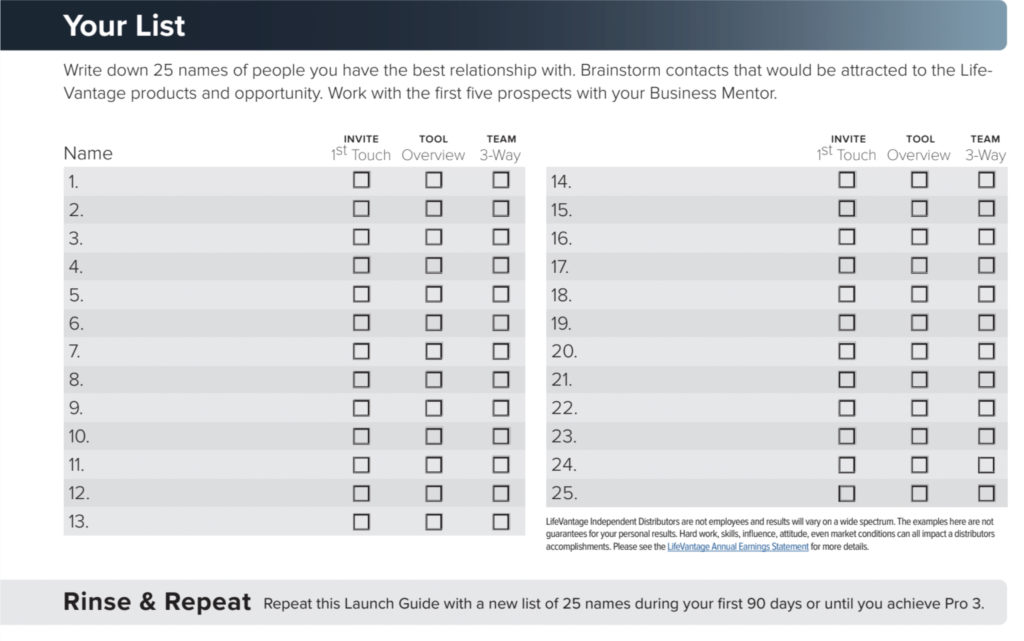
Task: Click the Your List header title
Action: pyautogui.click(x=124, y=25)
